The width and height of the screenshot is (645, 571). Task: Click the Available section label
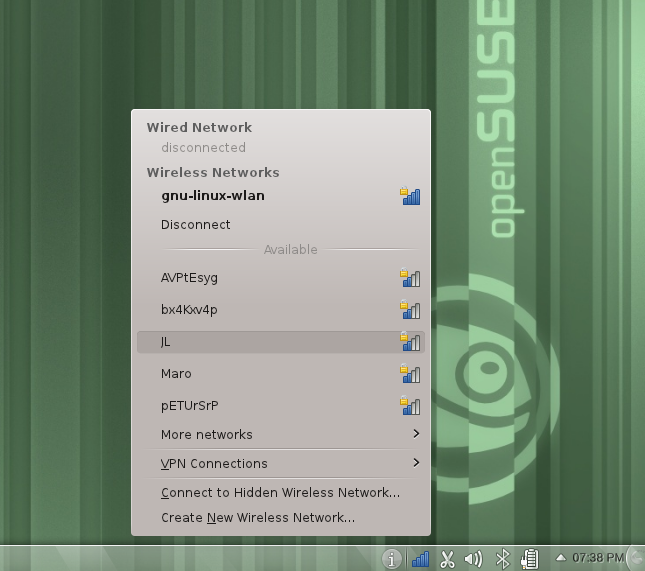pyautogui.click(x=290, y=249)
